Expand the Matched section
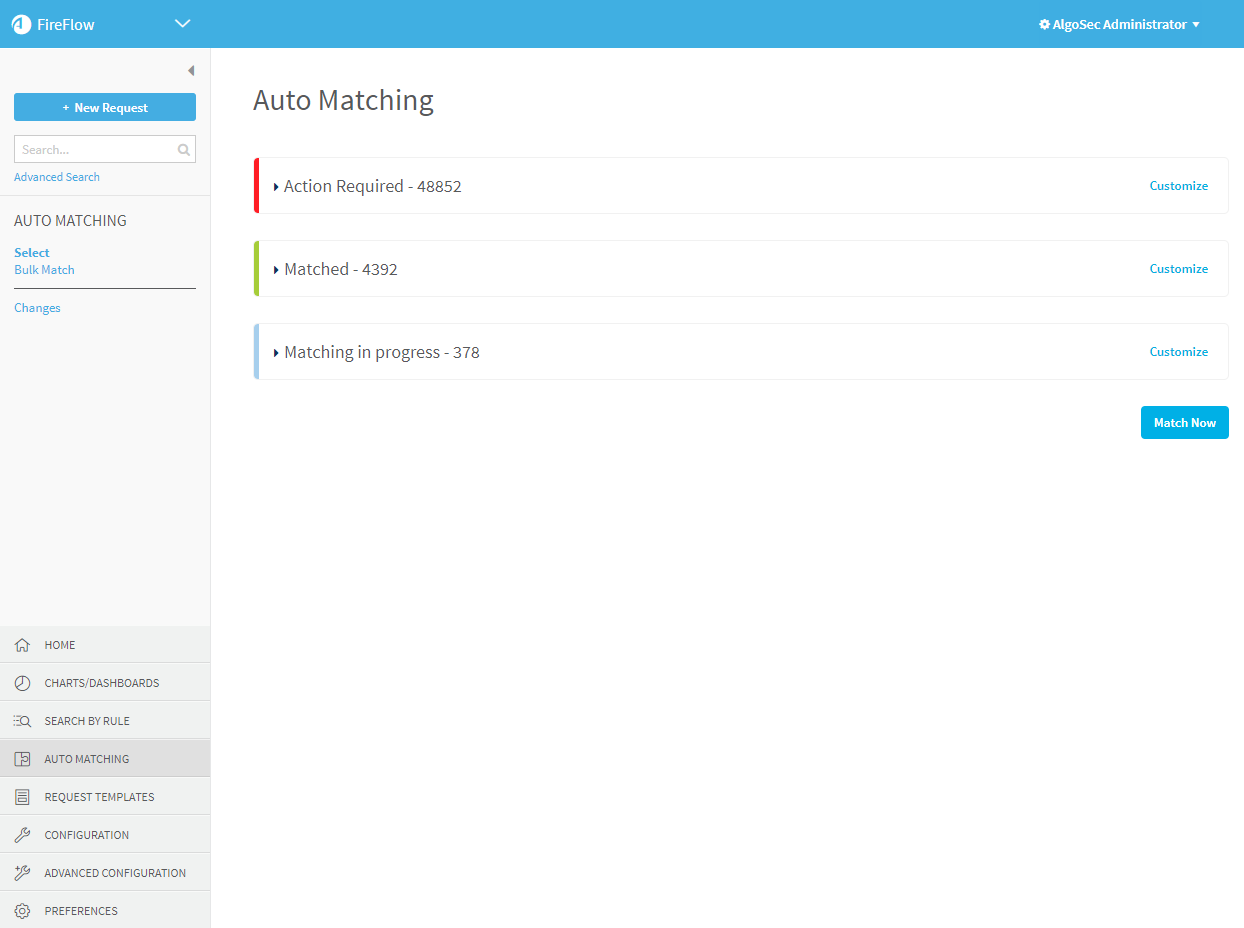 276,270
